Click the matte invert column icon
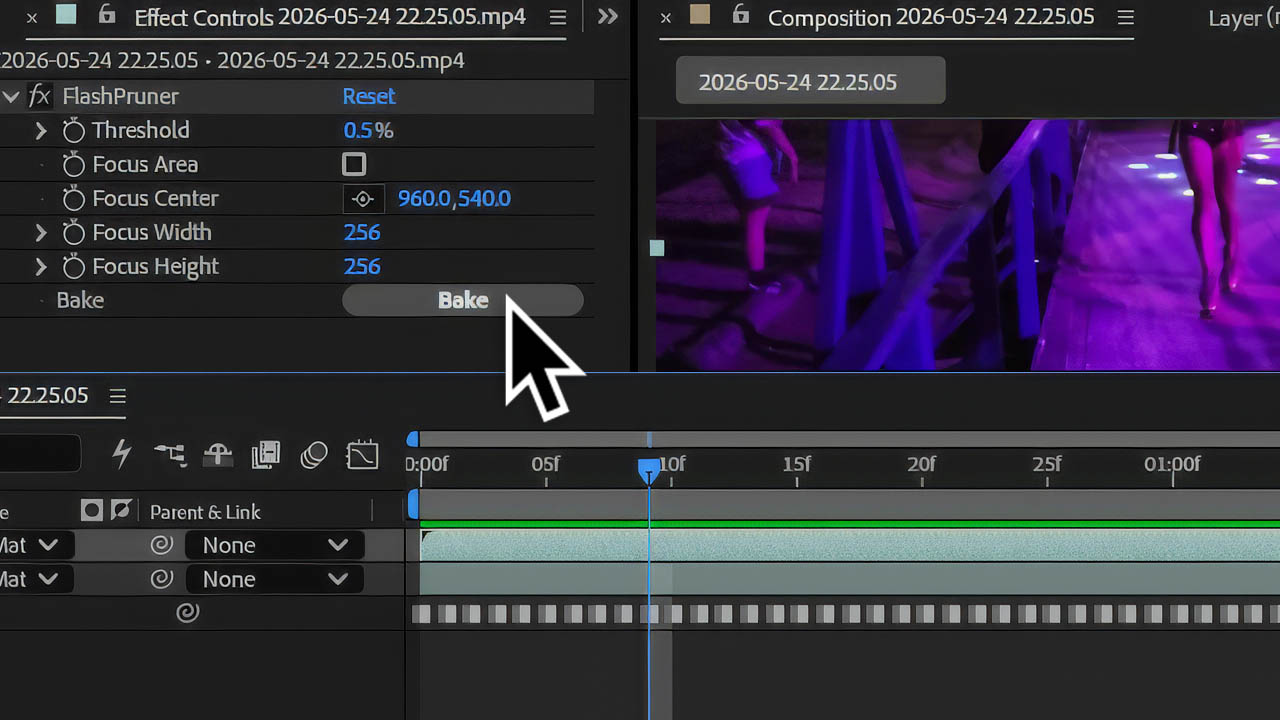Viewport: 1280px width, 720px height. click(121, 511)
